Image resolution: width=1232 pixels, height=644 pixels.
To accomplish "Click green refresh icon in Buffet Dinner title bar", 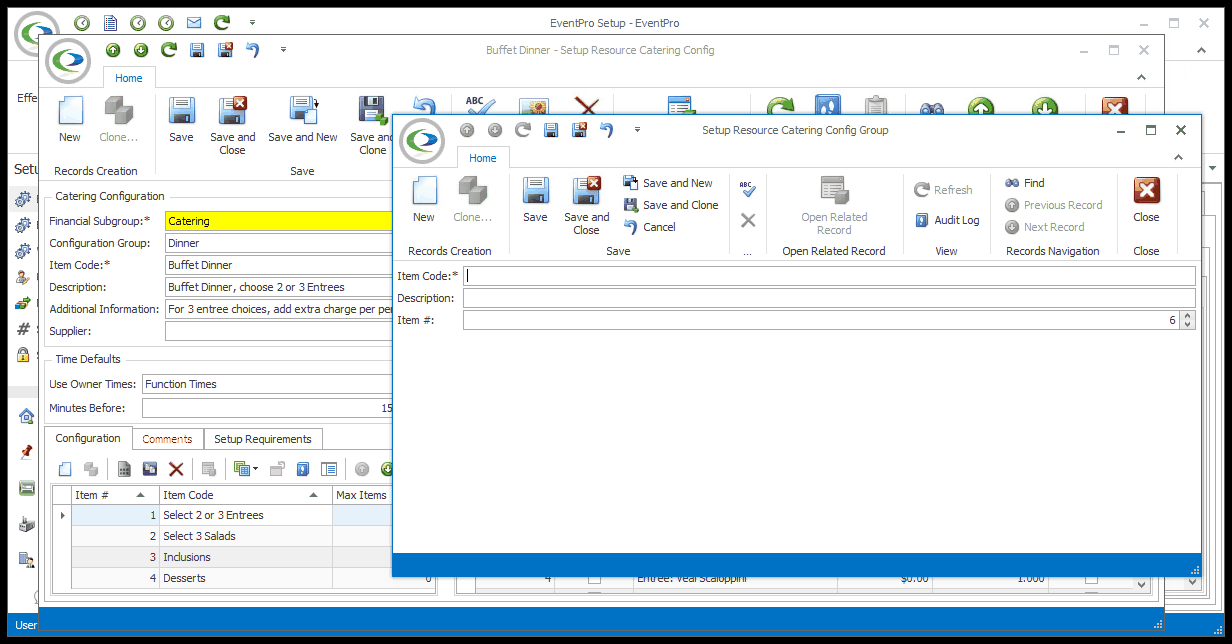I will 169,50.
